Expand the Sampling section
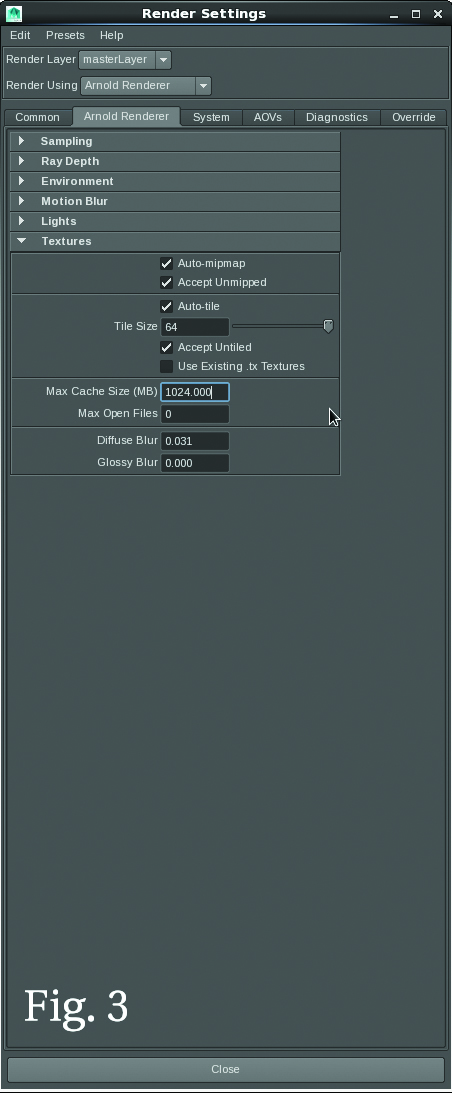This screenshot has width=452, height=1093. tap(175, 142)
